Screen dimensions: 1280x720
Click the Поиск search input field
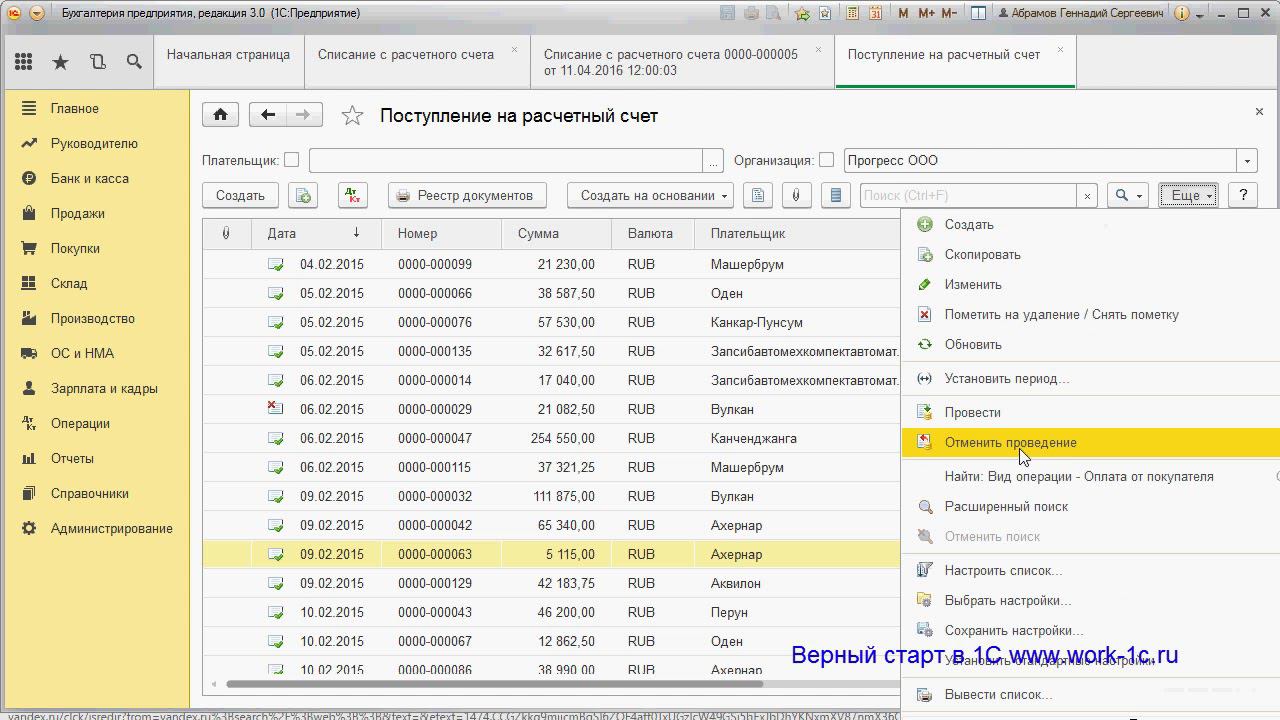coord(967,196)
